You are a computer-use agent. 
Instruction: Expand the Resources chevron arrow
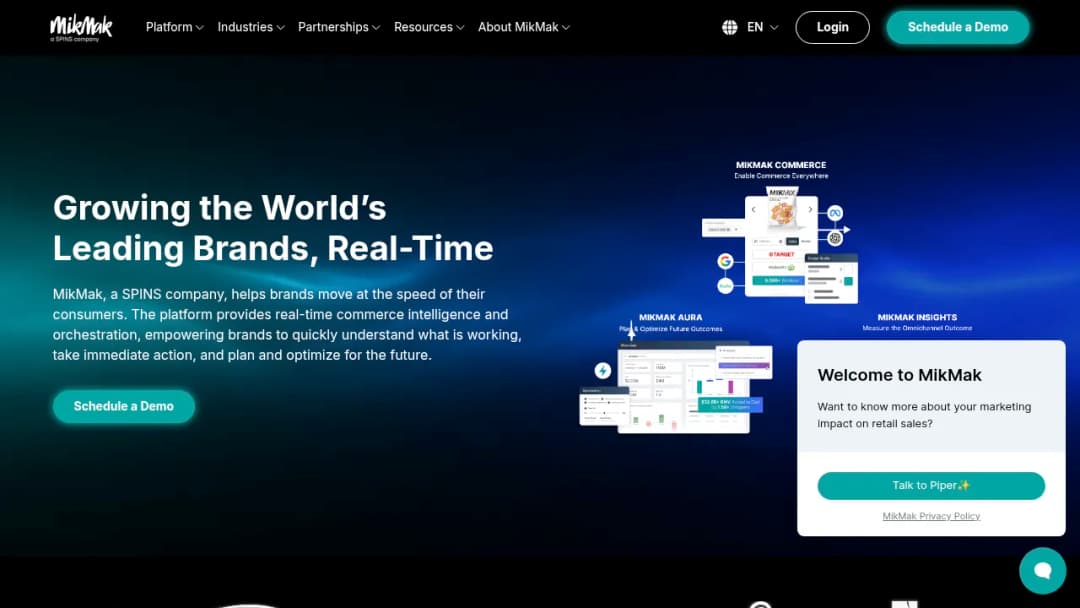coord(461,28)
